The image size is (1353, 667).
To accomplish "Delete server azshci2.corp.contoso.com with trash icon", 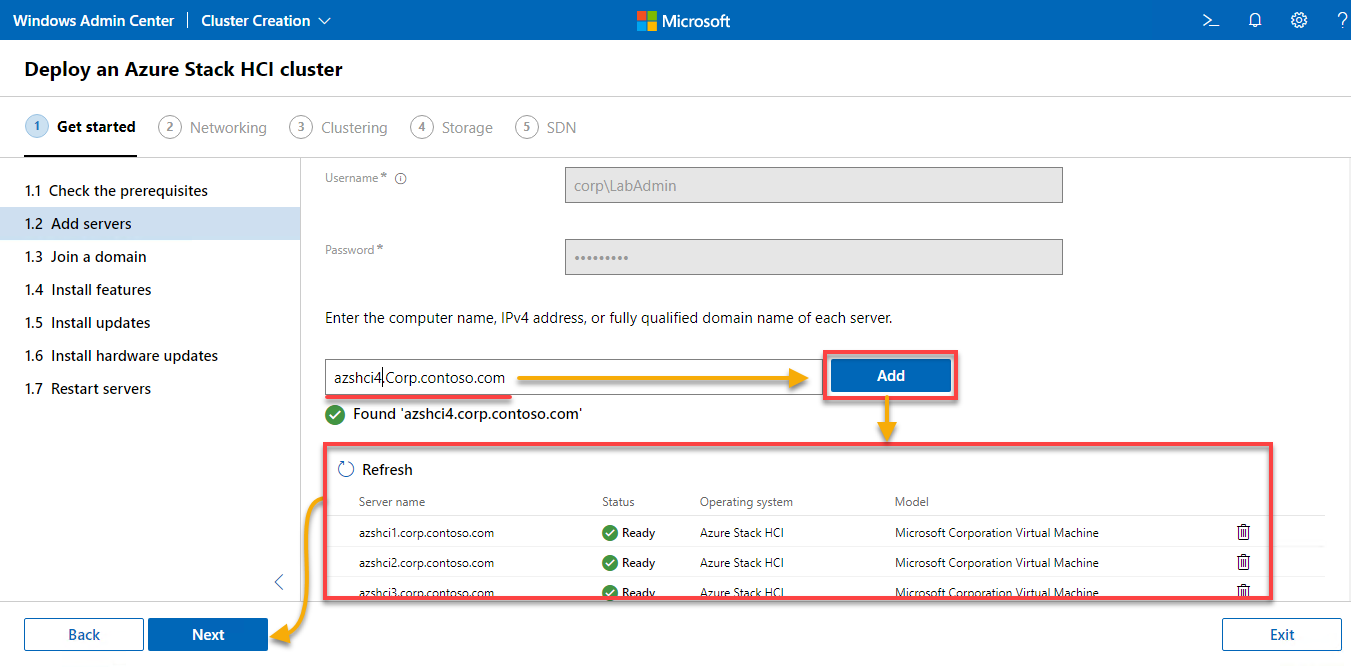I will (1244, 562).
